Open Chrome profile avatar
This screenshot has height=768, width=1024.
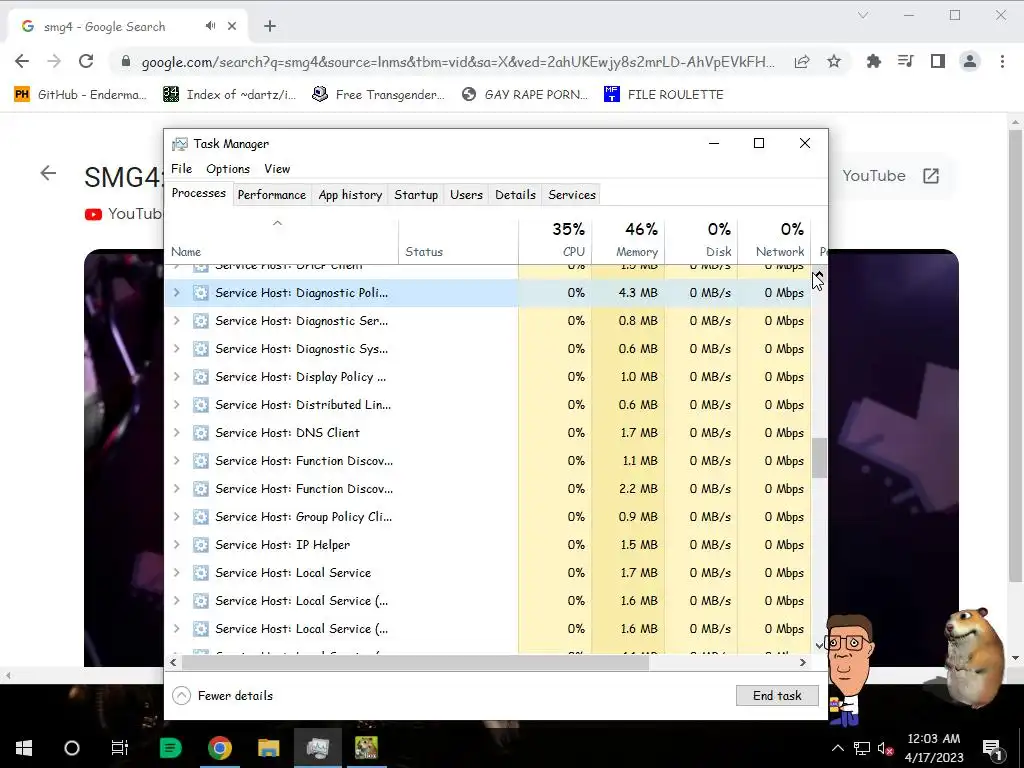[x=970, y=61]
